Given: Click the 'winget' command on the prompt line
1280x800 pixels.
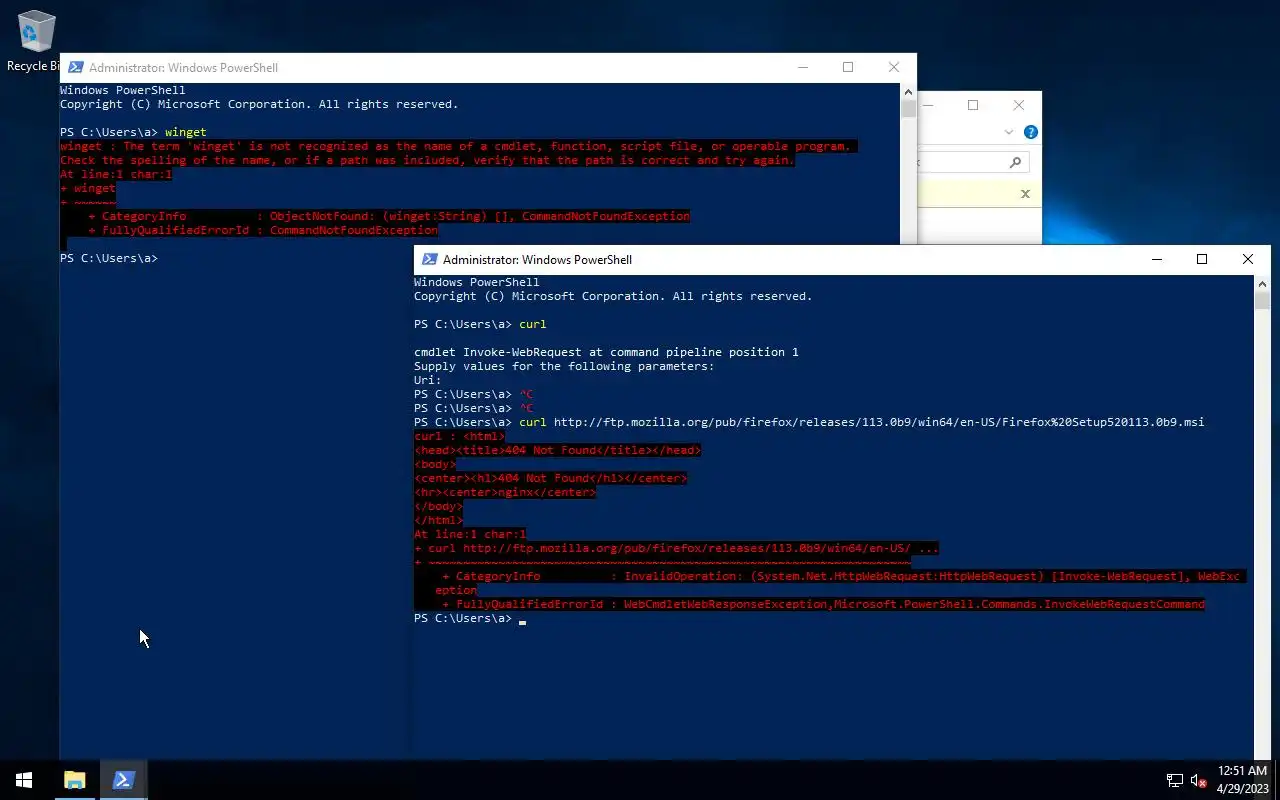Looking at the screenshot, I should pyautogui.click(x=185, y=132).
